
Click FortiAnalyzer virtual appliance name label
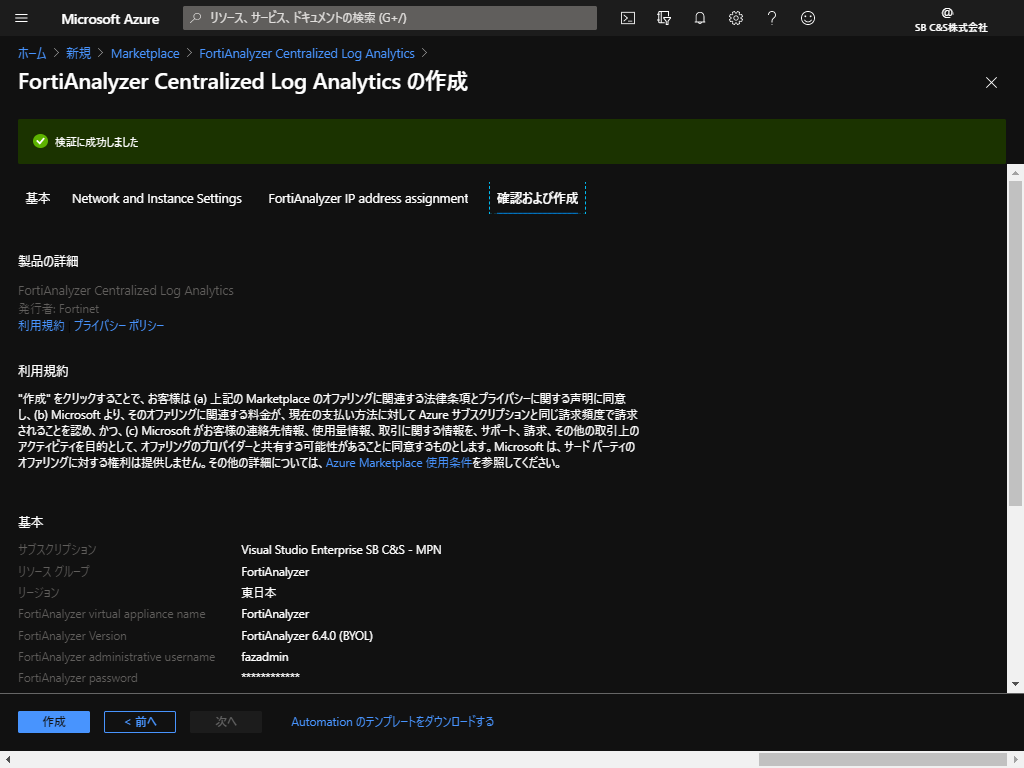point(112,614)
